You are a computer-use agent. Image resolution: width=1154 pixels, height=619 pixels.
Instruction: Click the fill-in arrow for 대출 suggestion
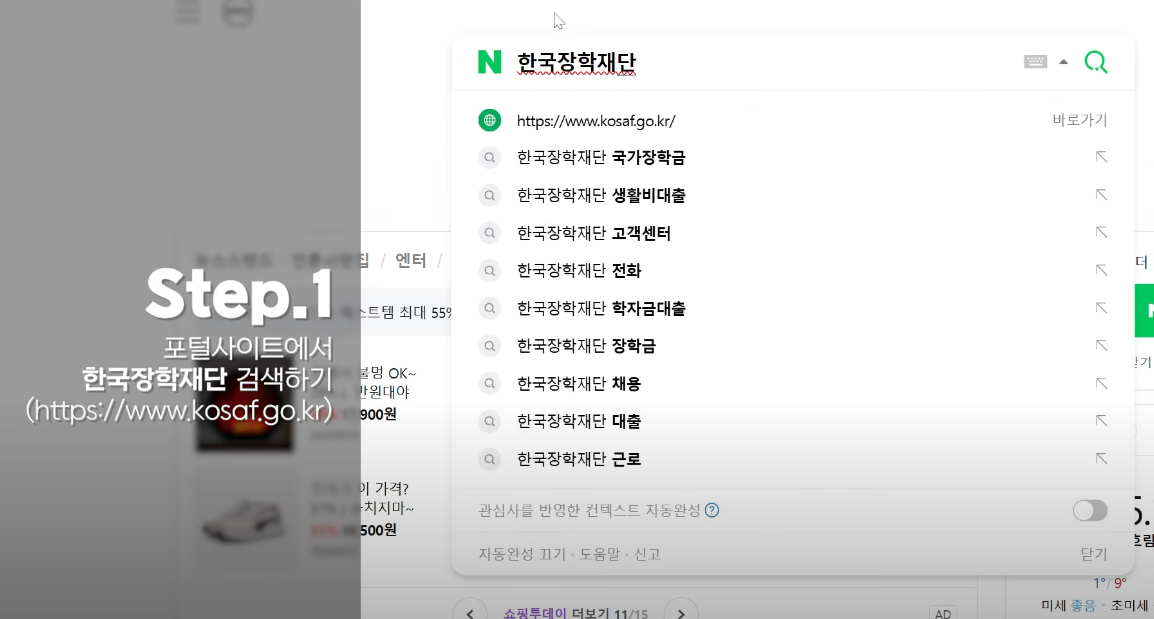pyautogui.click(x=1101, y=420)
